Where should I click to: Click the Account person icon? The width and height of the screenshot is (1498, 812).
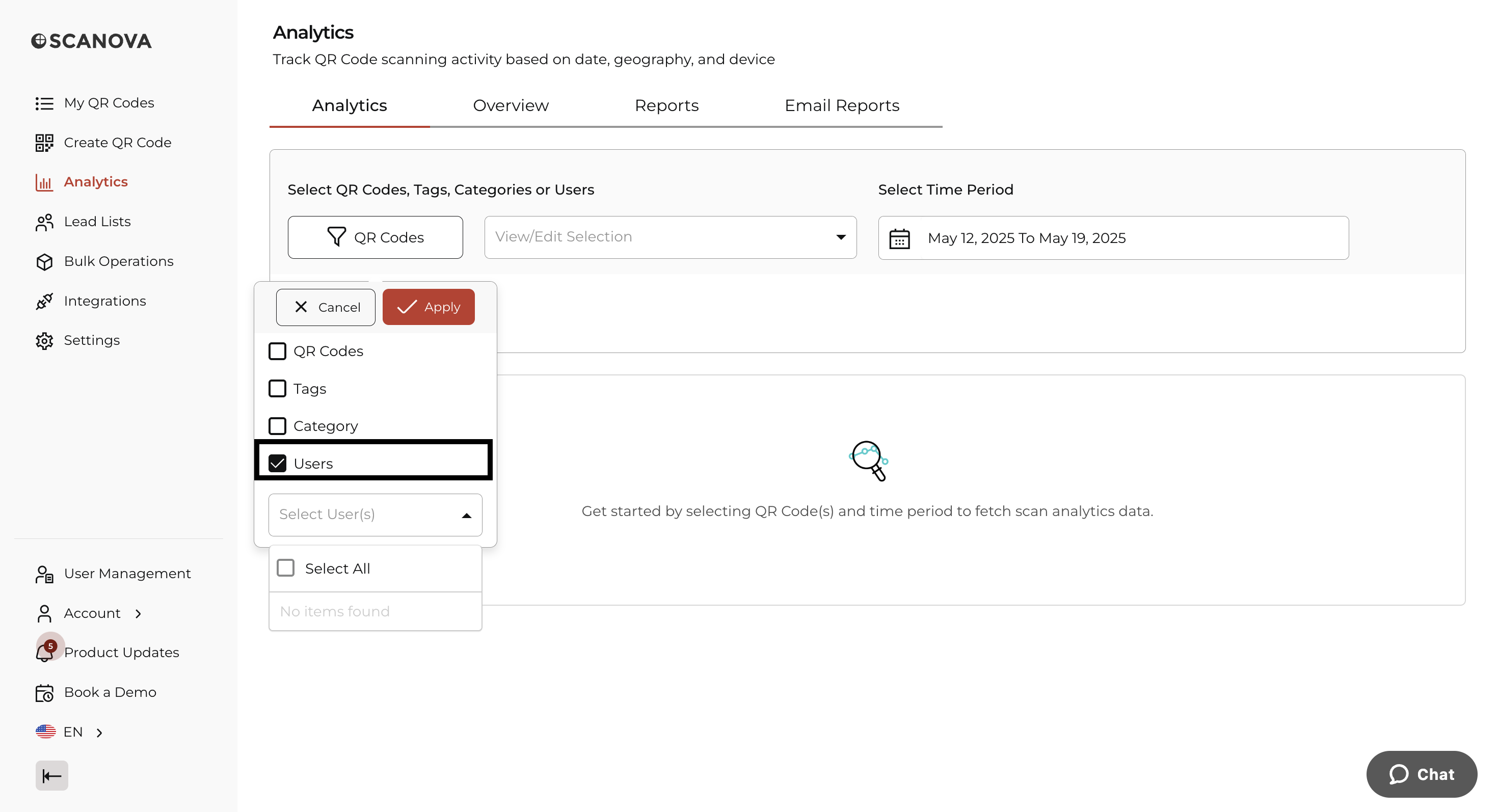tap(44, 614)
